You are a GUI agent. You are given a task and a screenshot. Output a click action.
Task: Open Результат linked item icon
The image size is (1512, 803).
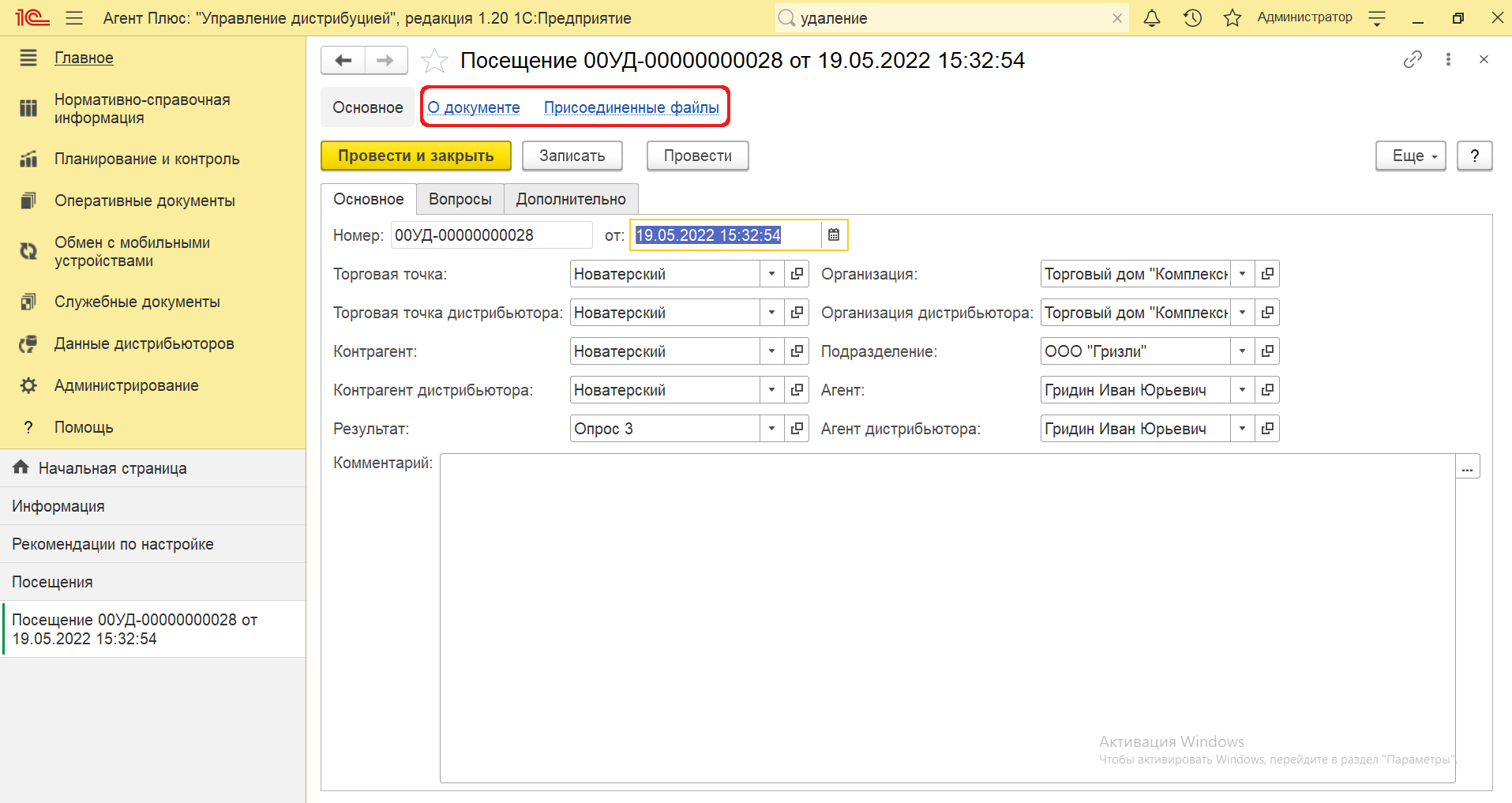pos(797,429)
